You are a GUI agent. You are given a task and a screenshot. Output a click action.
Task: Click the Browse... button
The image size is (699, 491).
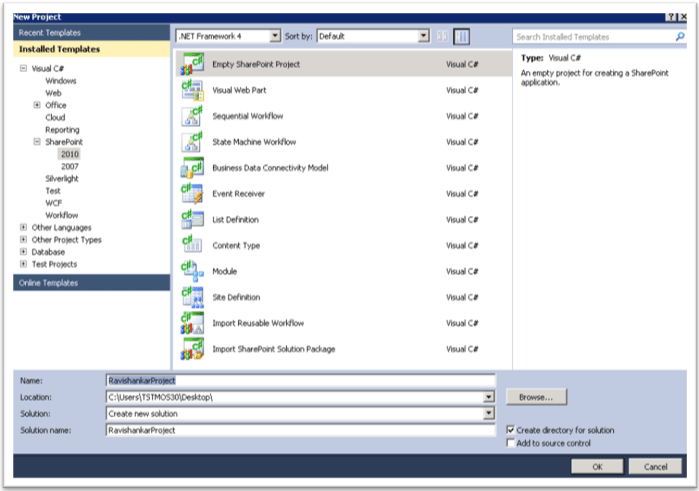pos(536,397)
